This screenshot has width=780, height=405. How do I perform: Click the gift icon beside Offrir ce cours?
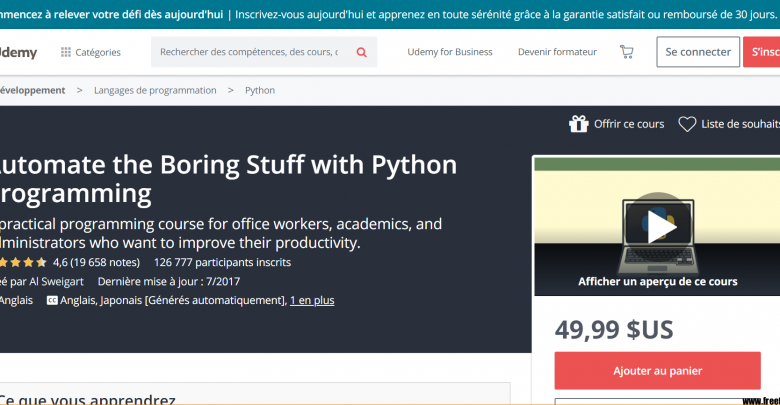[579, 123]
